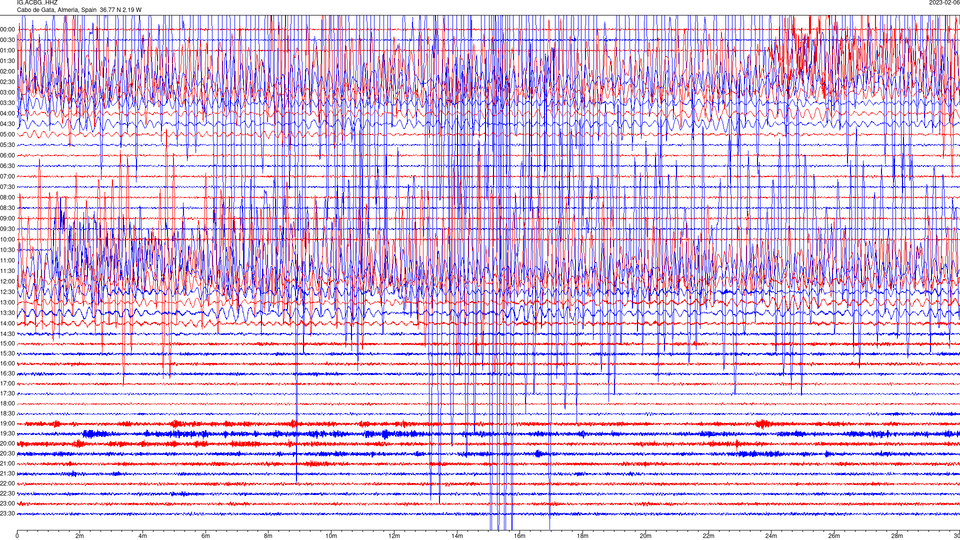Click the "10m" minute axis label
This screenshot has width=960, height=540.
click(331, 536)
